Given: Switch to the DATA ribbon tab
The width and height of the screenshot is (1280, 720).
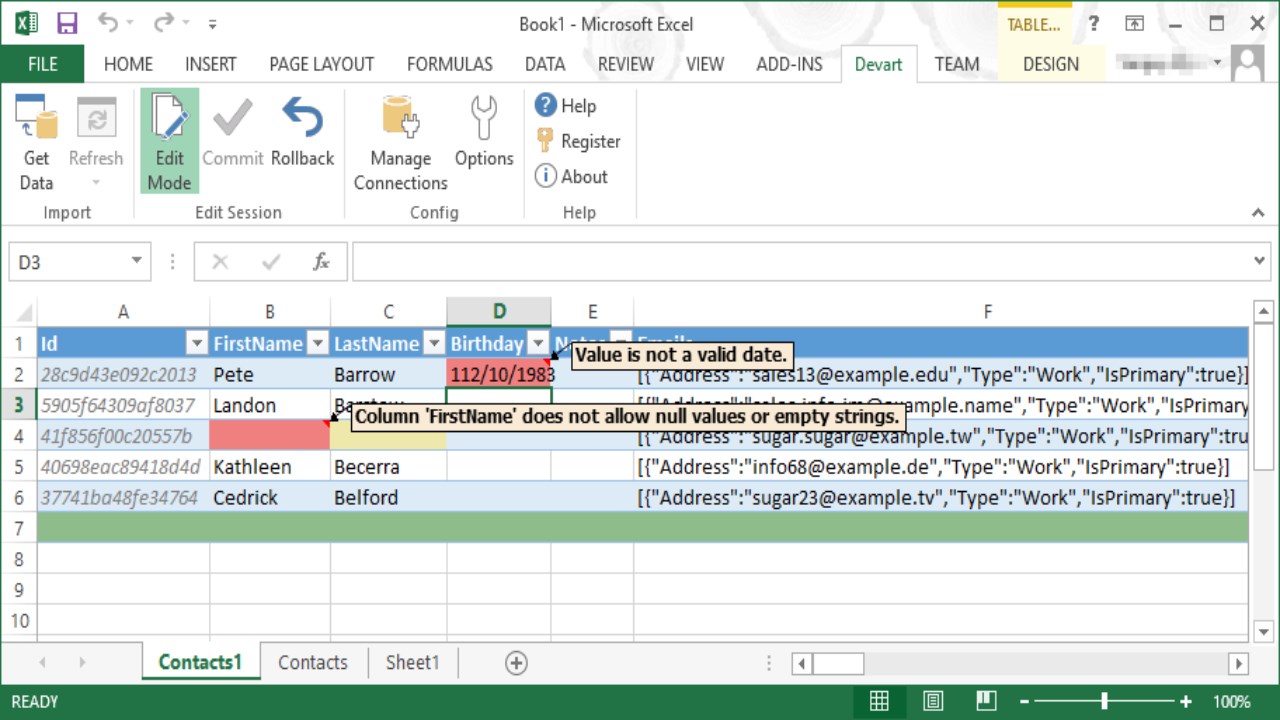Looking at the screenshot, I should click(x=545, y=64).
